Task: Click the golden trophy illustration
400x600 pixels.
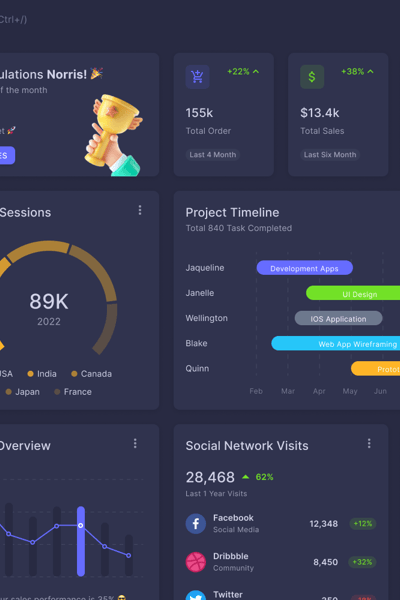Action: pyautogui.click(x=114, y=135)
